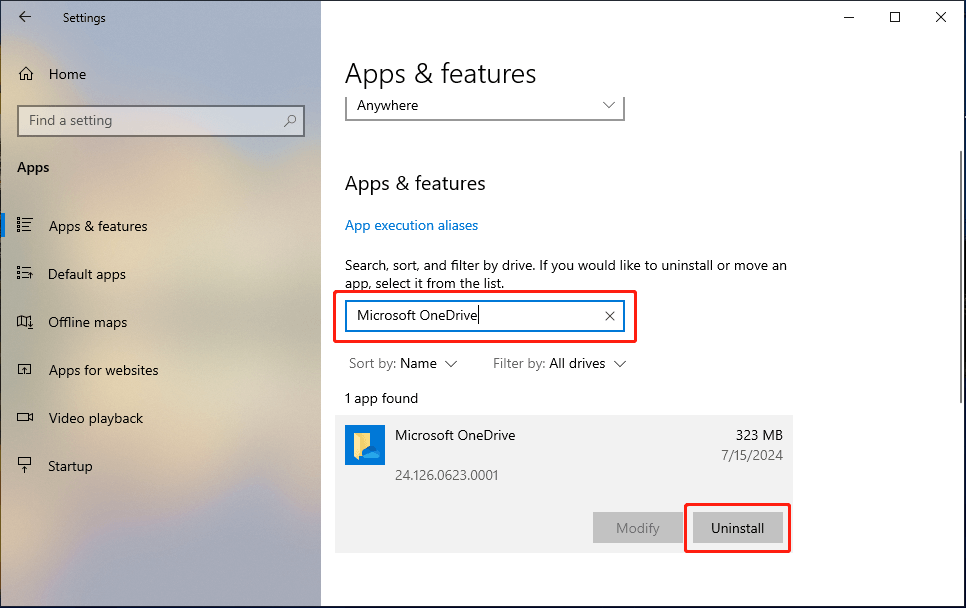This screenshot has height=608, width=966.
Task: Click the Apps & features list icon
Action: click(25, 225)
